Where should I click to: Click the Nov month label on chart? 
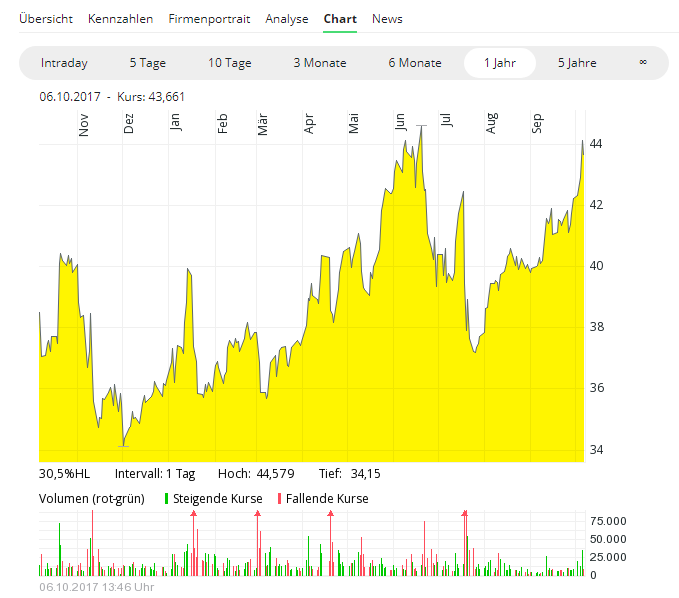[84, 125]
